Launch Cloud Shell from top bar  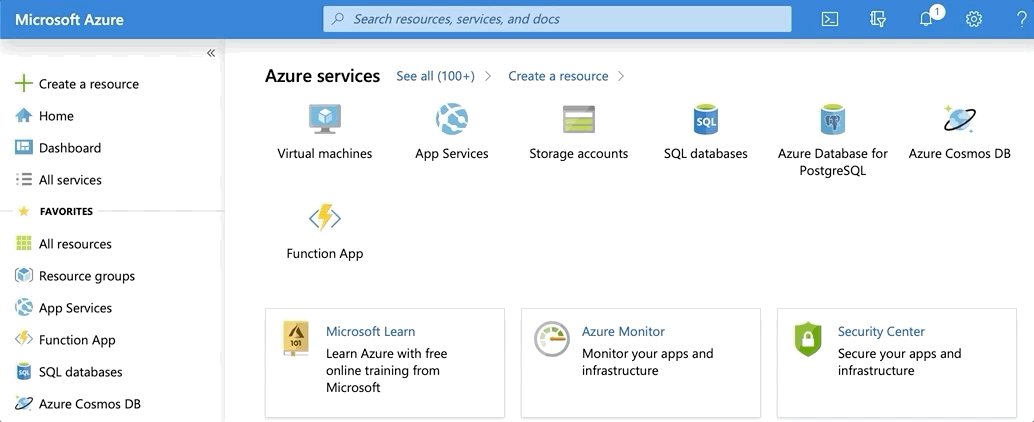pos(829,19)
